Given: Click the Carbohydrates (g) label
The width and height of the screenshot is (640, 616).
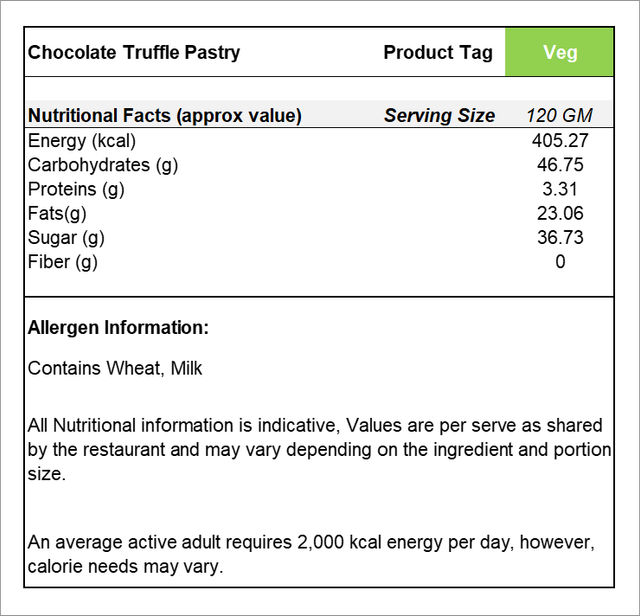Looking at the screenshot, I should pos(103,165).
